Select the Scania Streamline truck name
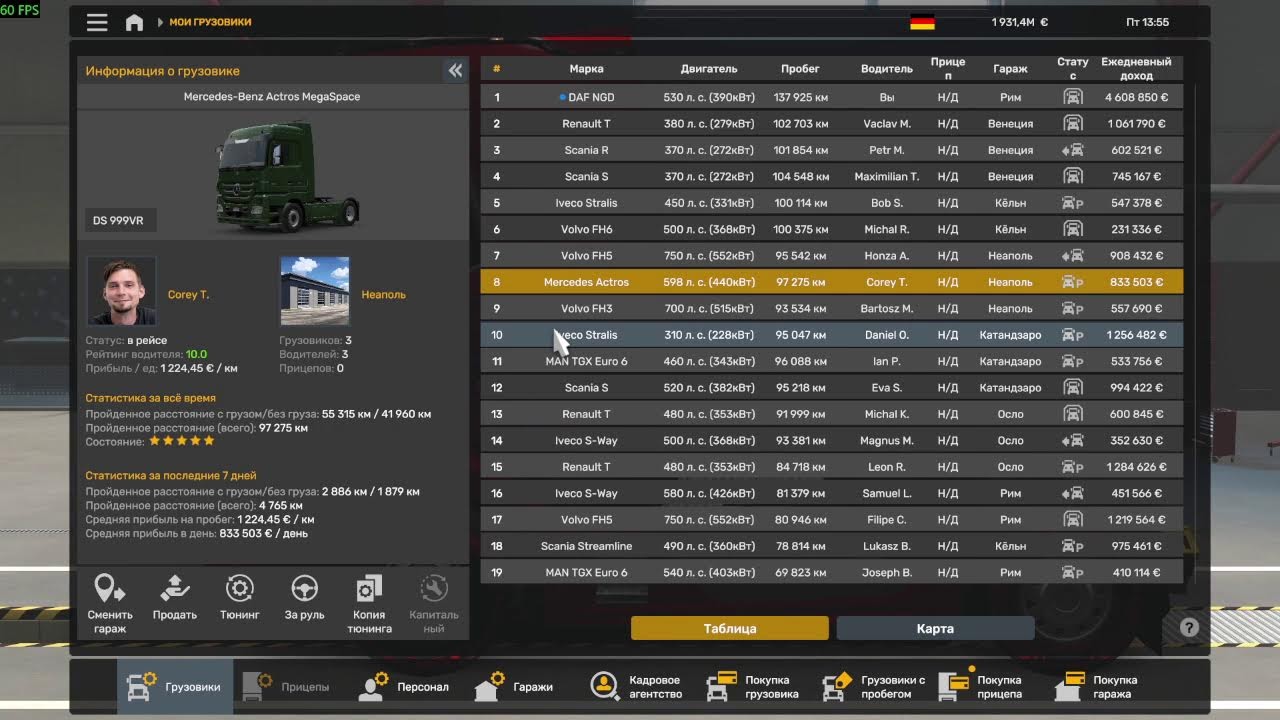The height and width of the screenshot is (720, 1280). [x=586, y=546]
